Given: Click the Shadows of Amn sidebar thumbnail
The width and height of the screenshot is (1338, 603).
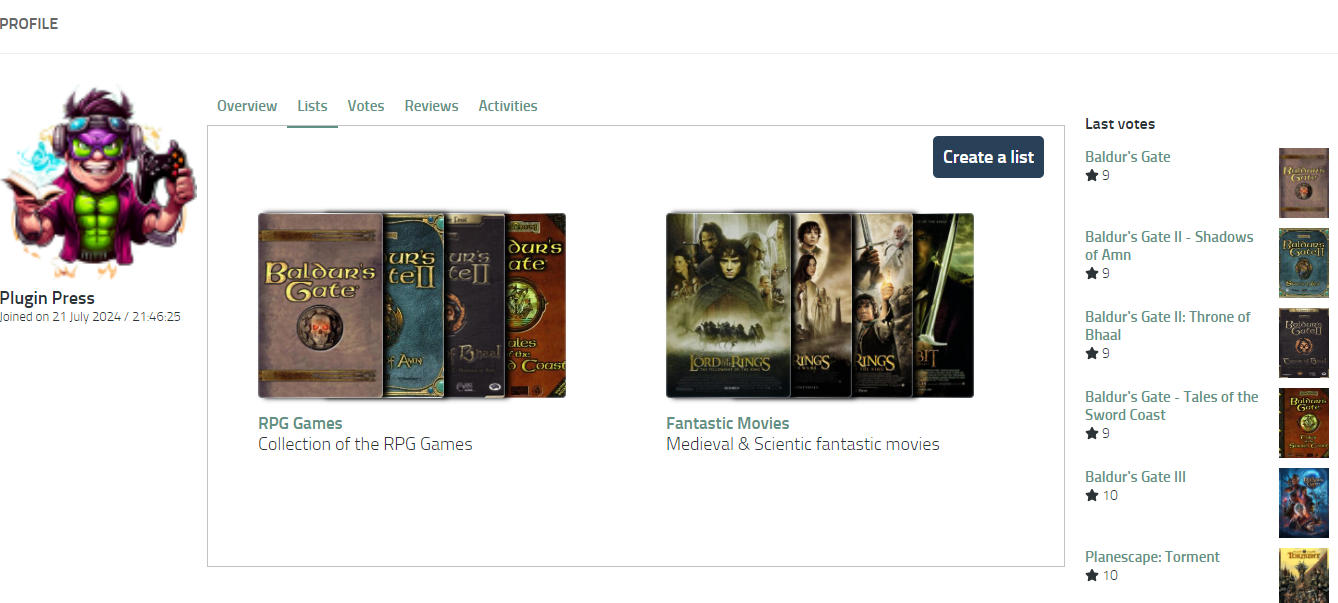Looking at the screenshot, I should point(1304,263).
